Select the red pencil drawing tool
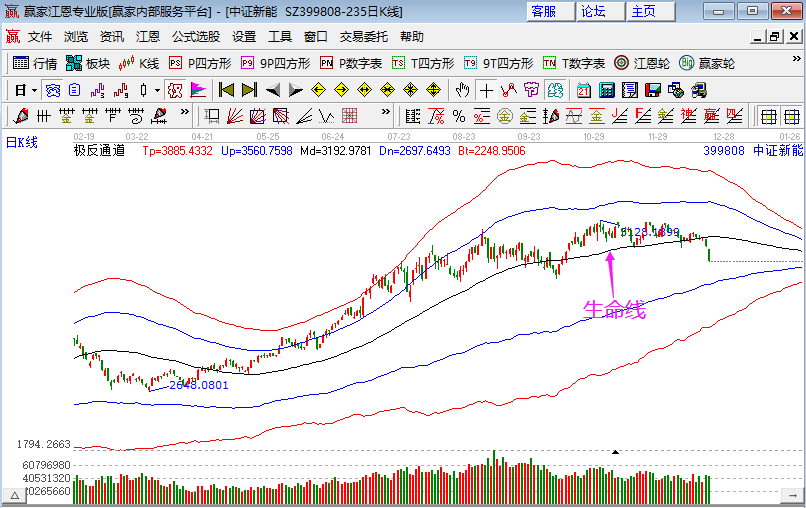The height and width of the screenshot is (508, 806). [x=21, y=117]
